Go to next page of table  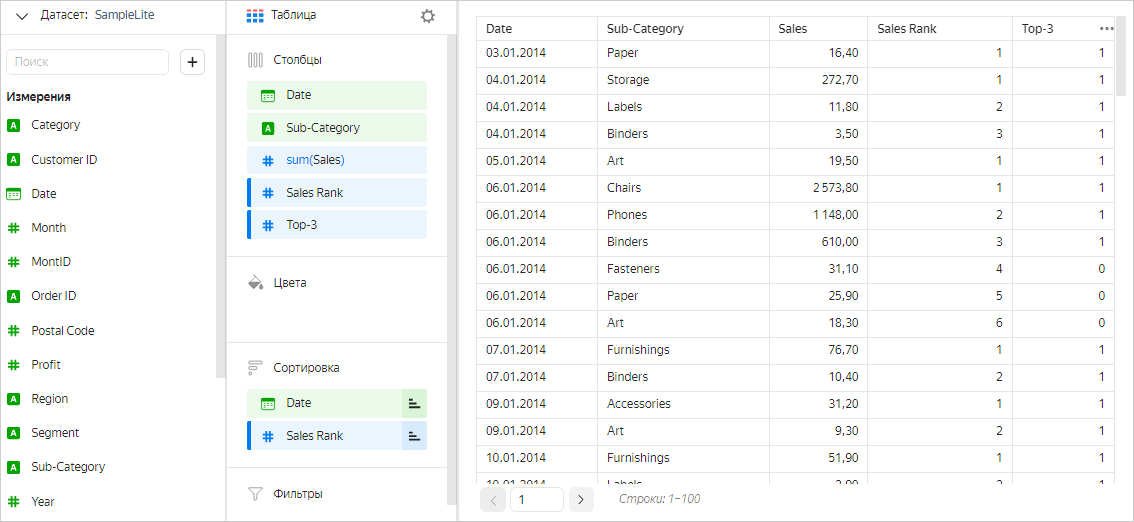[581, 499]
